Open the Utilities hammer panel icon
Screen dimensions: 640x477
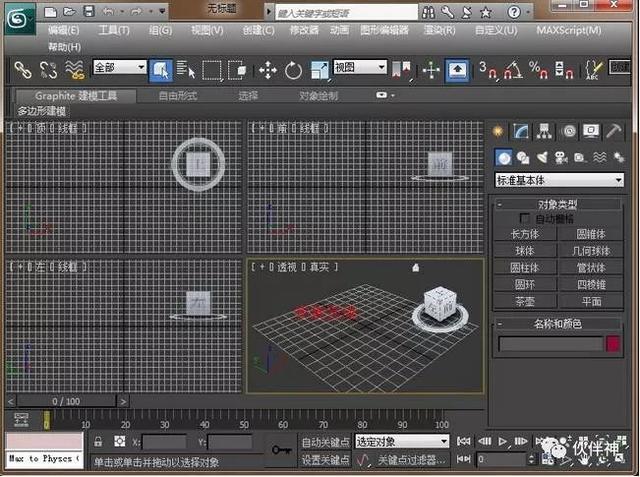coord(614,131)
